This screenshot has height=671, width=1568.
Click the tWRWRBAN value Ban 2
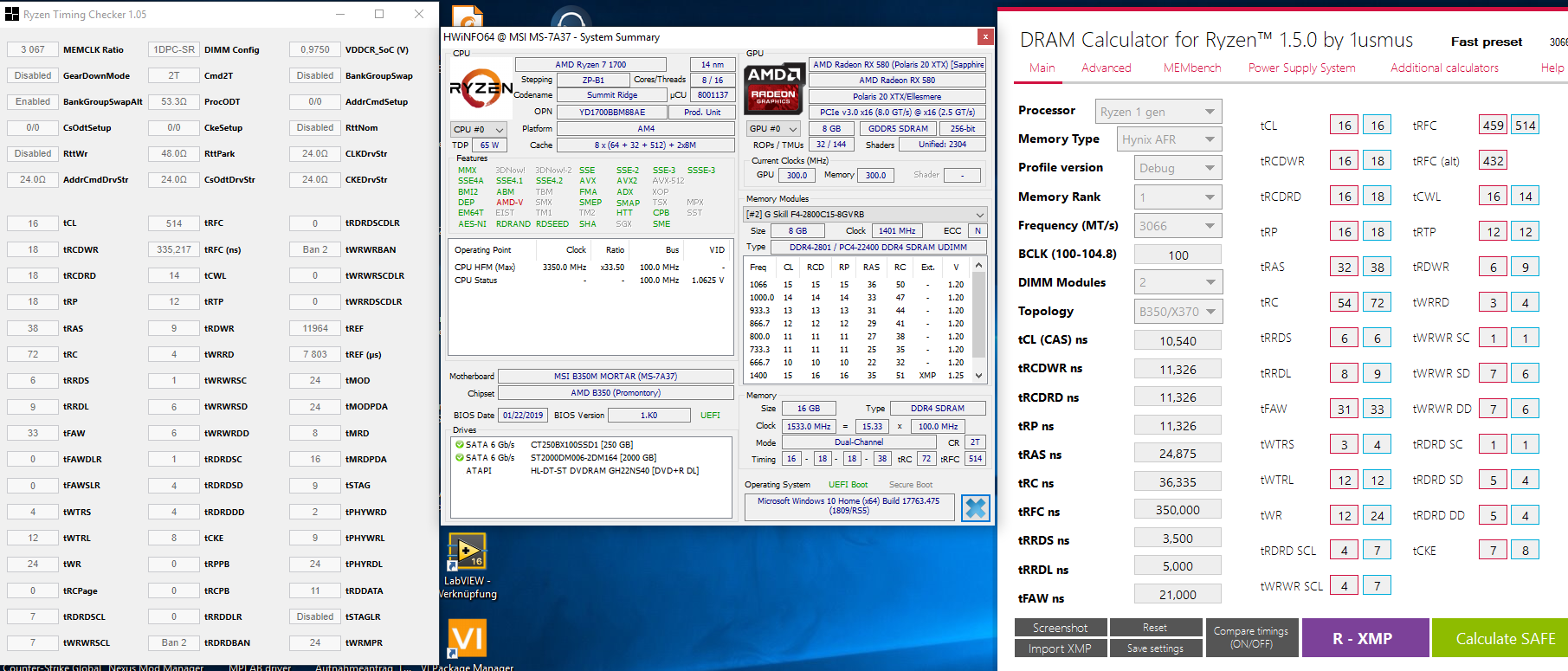tap(315, 249)
